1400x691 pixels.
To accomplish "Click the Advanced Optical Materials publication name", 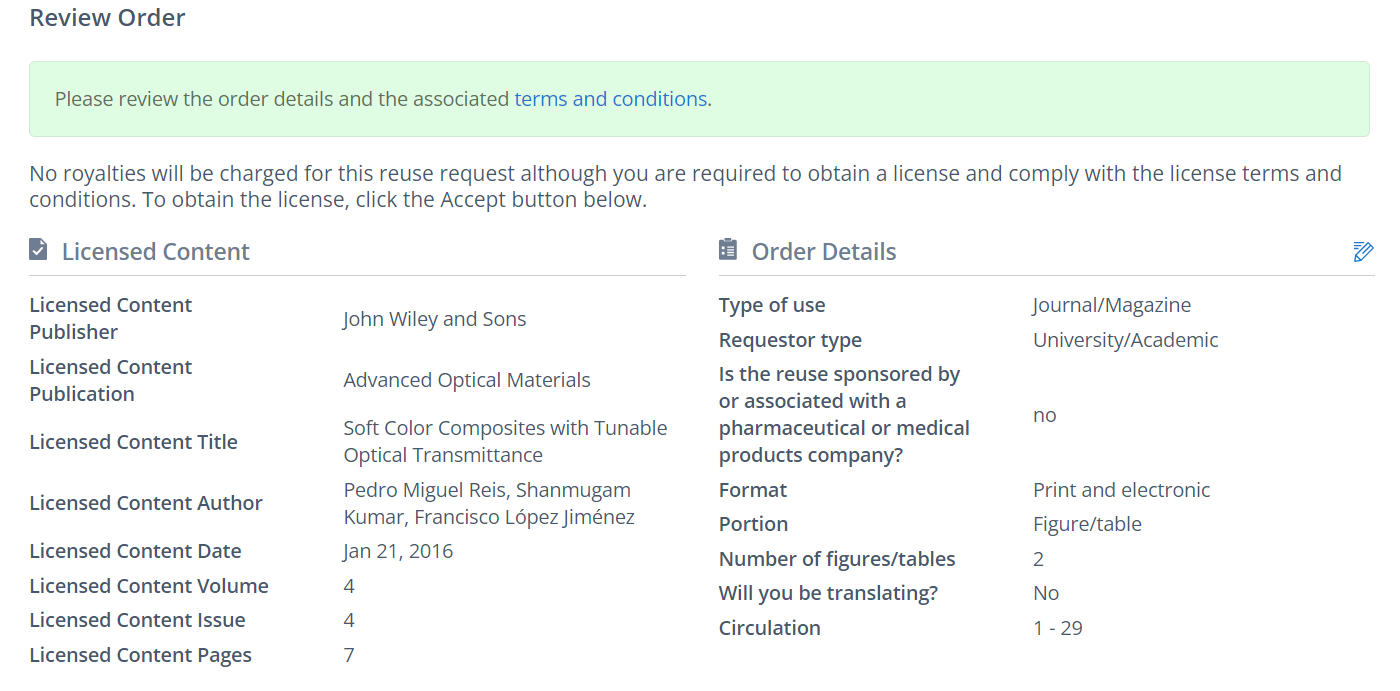I will click(466, 380).
